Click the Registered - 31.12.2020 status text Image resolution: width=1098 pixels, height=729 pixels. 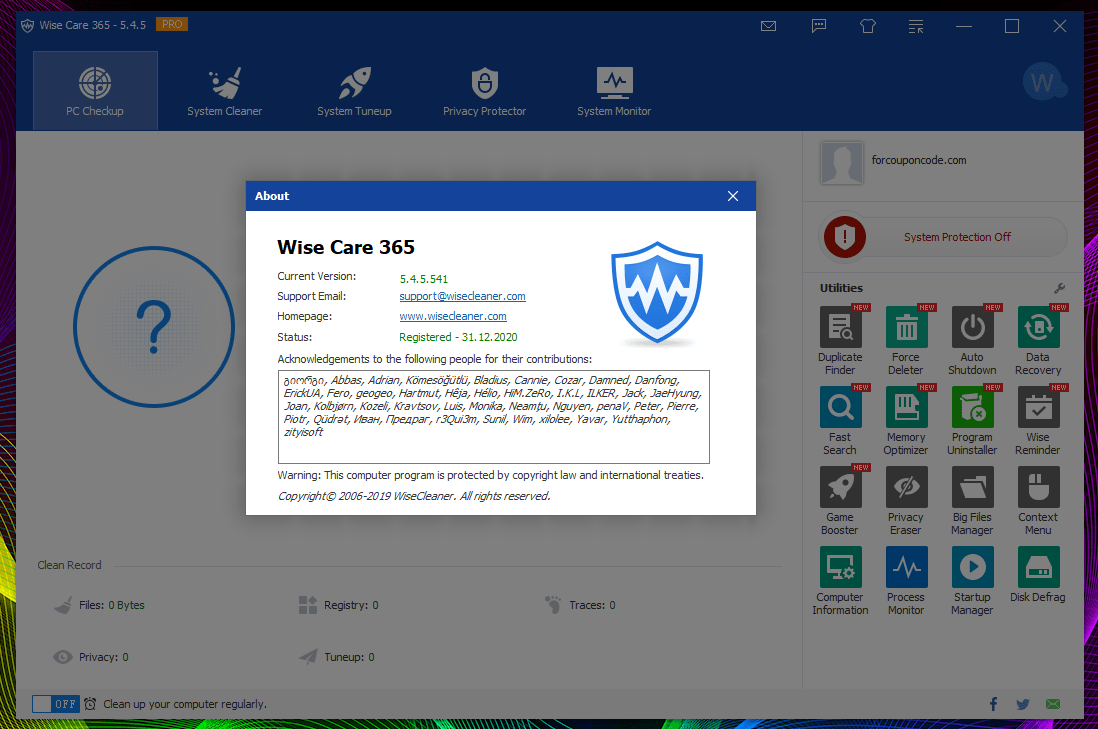458,337
